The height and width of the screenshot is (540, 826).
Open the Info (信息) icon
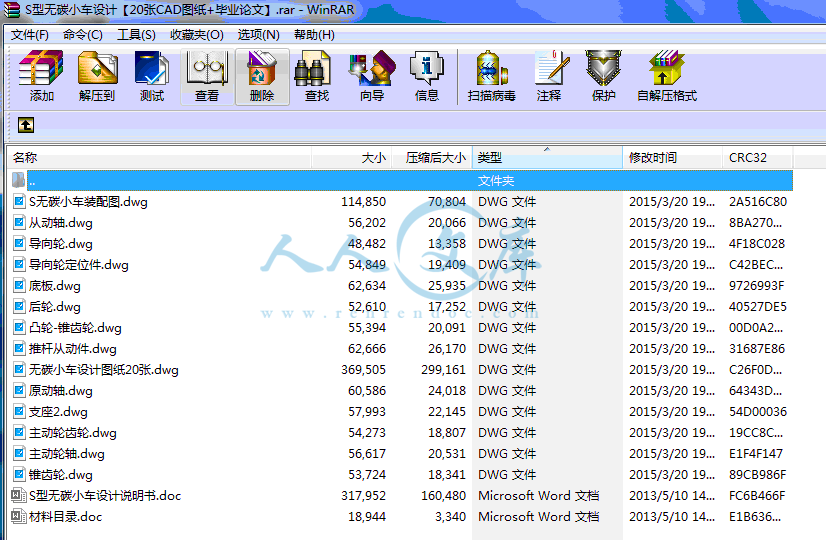[427, 68]
